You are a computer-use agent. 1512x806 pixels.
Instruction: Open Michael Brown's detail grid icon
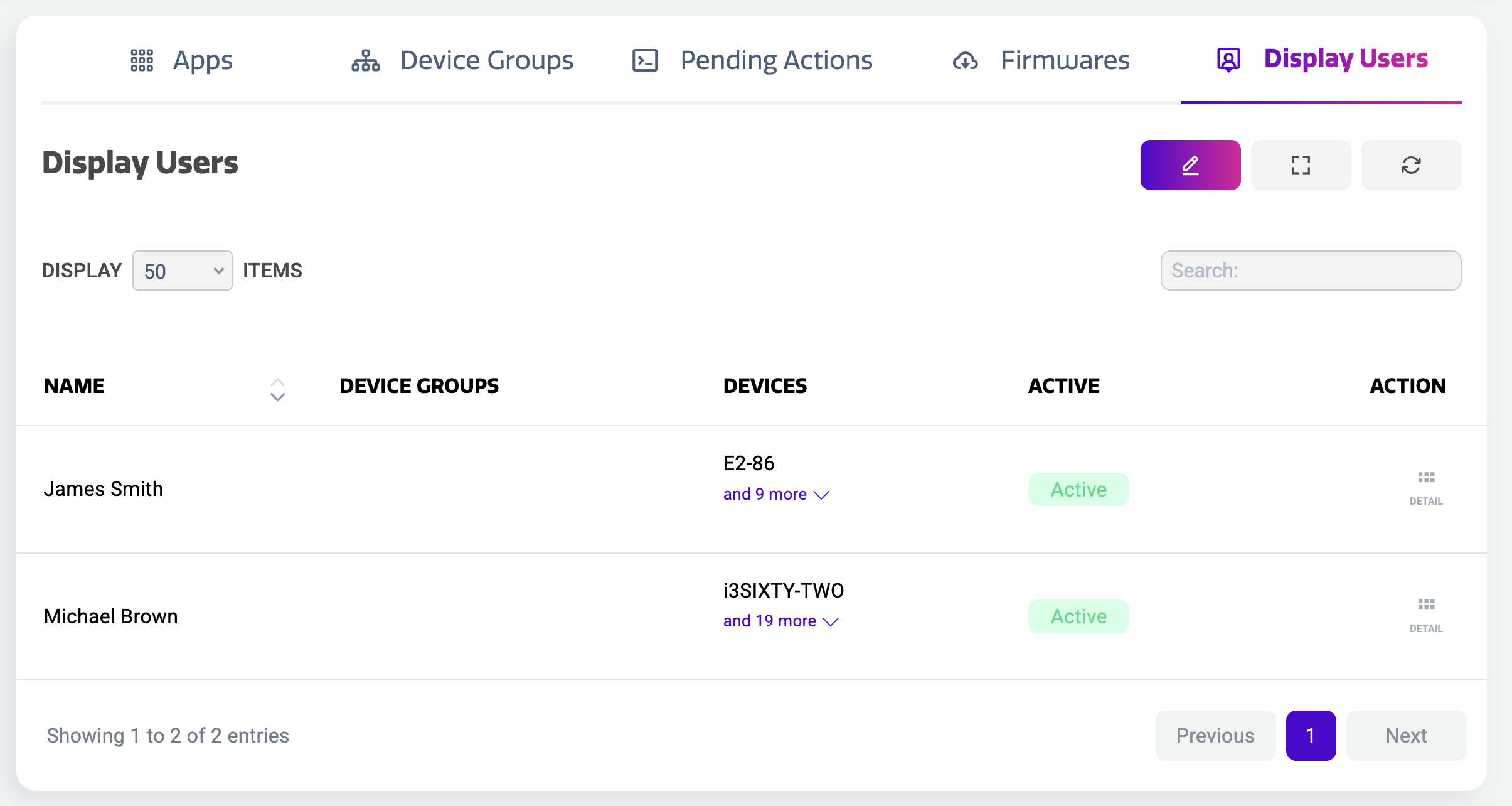pos(1426,605)
